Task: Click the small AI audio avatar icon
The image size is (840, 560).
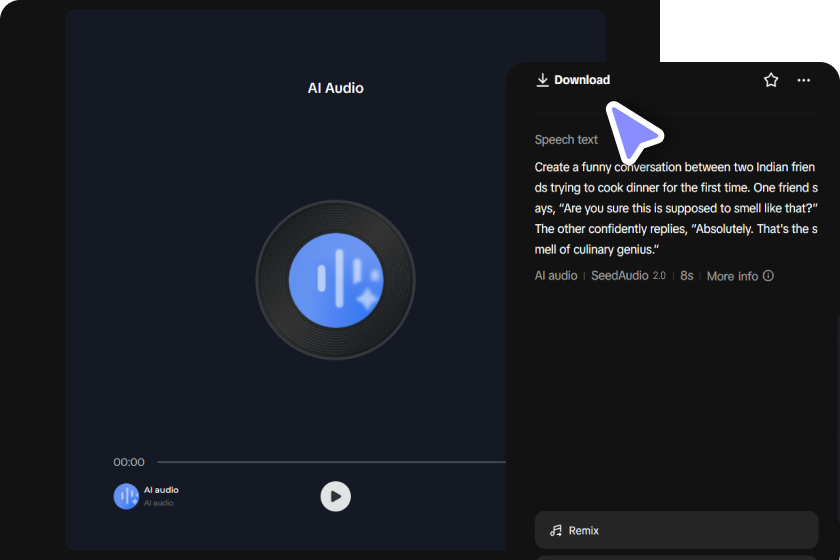Action: 126,496
